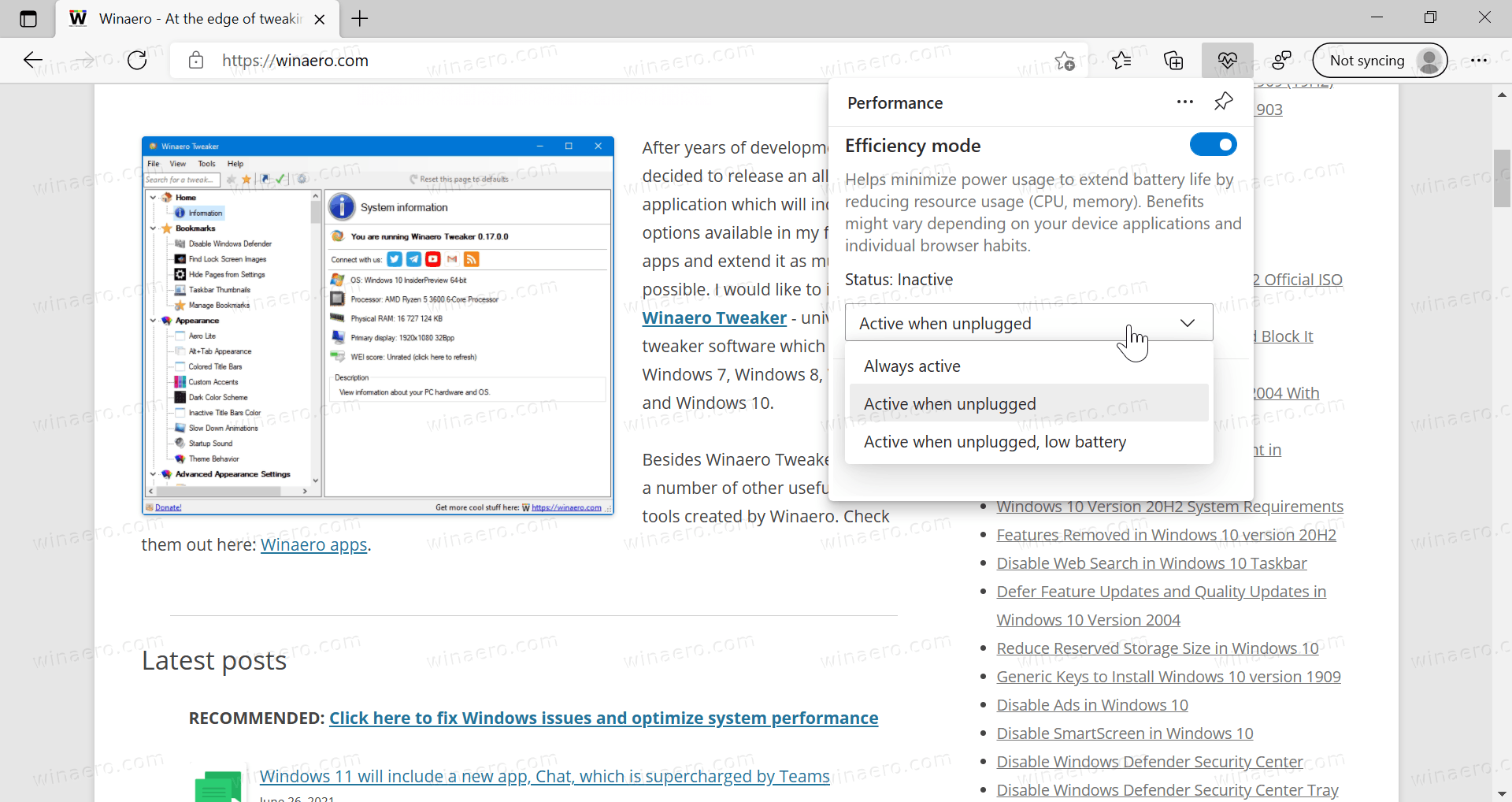
Task: Open Generic Keys version 1909 link
Action: pyautogui.click(x=1169, y=677)
